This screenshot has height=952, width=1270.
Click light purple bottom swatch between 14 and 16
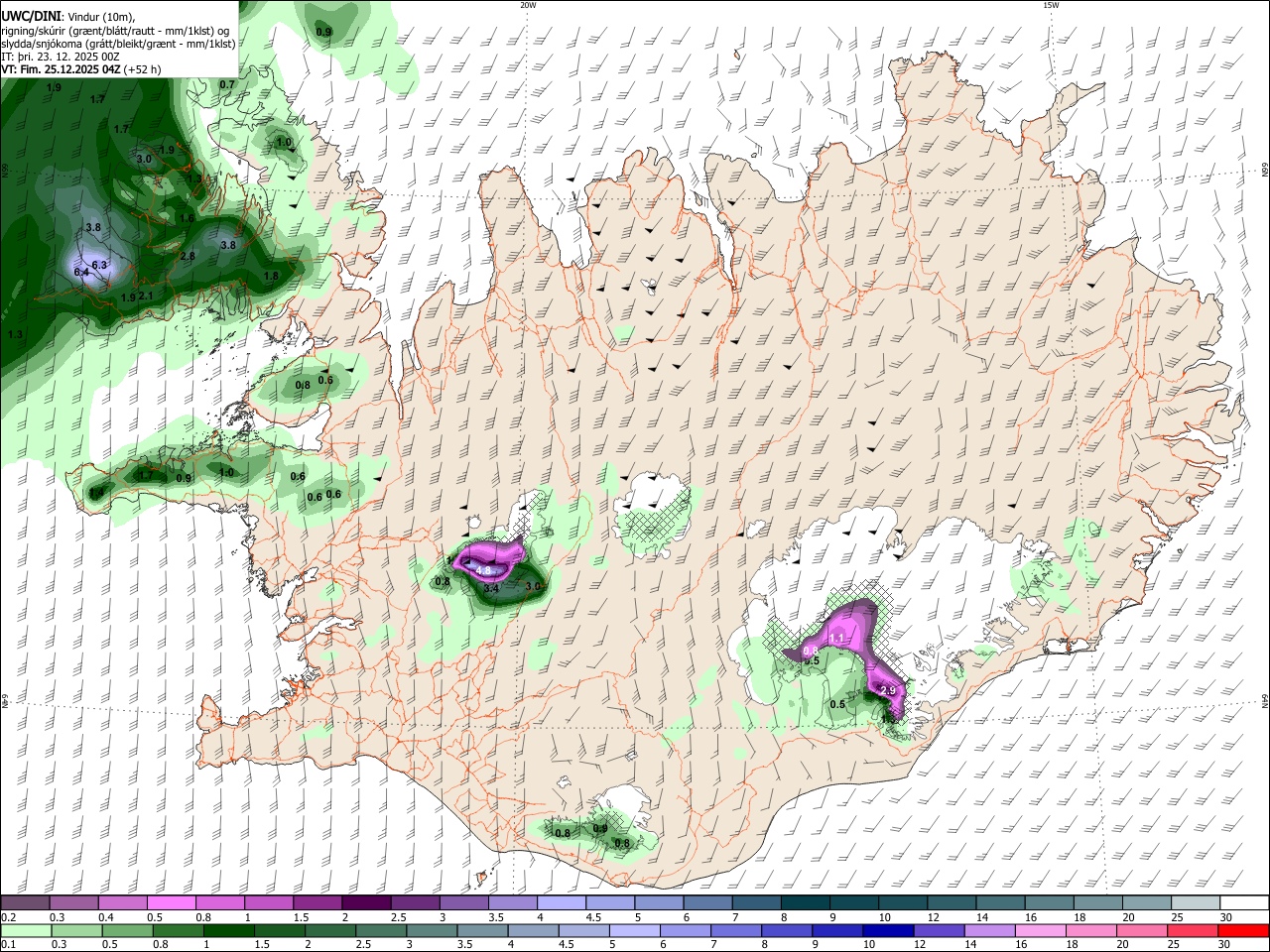pos(988,930)
